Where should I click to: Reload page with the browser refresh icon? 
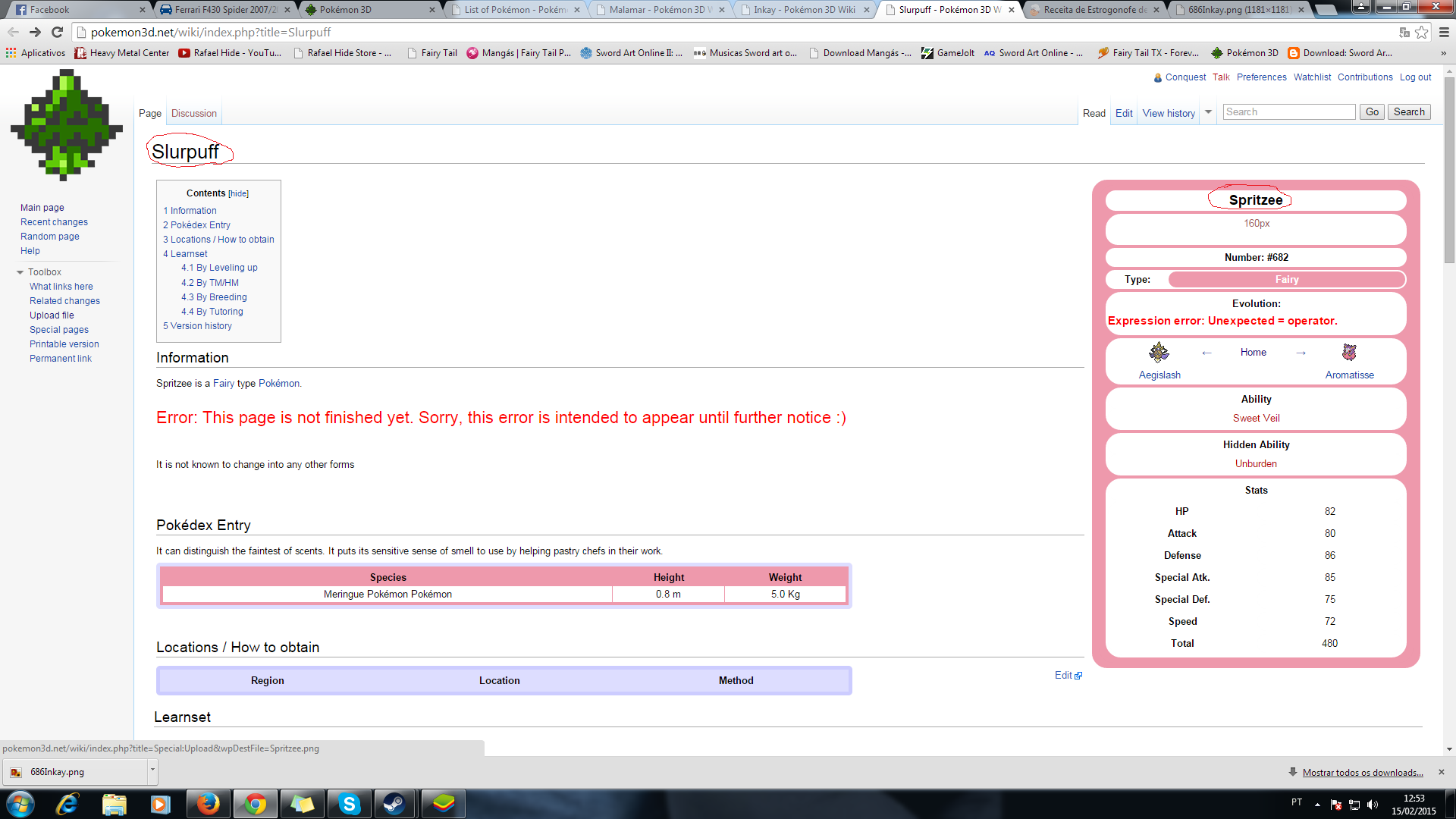(57, 32)
